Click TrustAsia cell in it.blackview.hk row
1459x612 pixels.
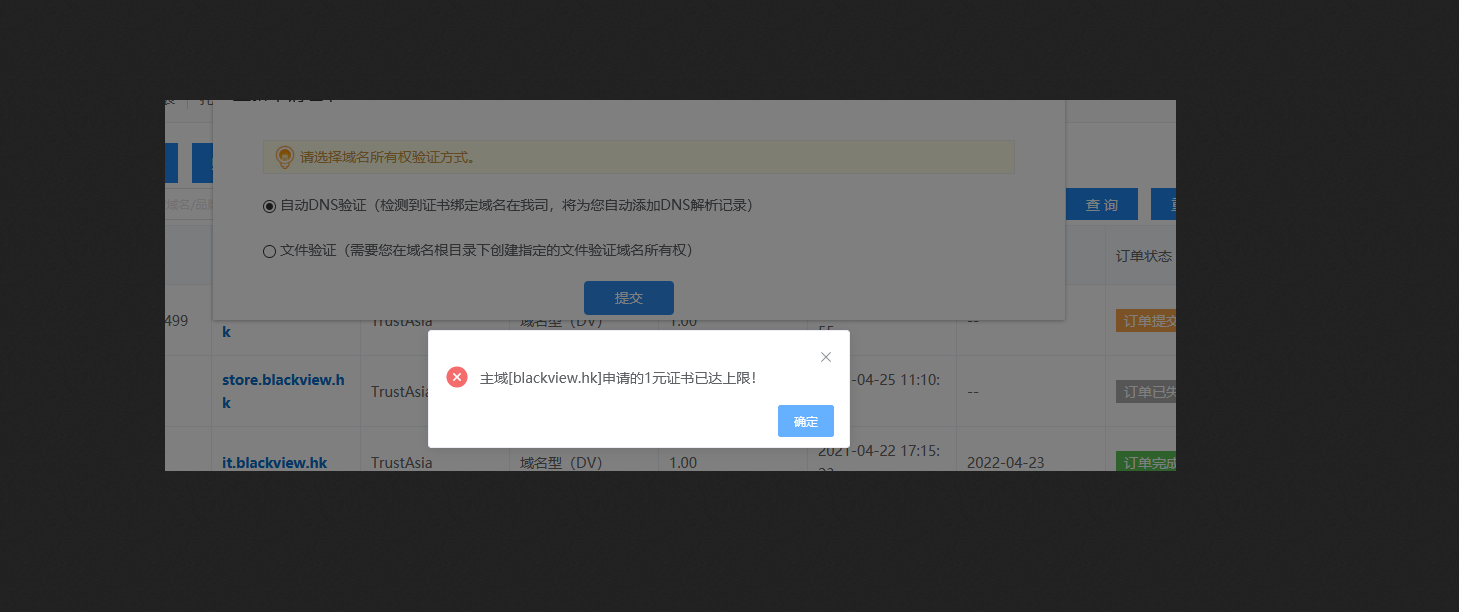pyautogui.click(x=402, y=463)
